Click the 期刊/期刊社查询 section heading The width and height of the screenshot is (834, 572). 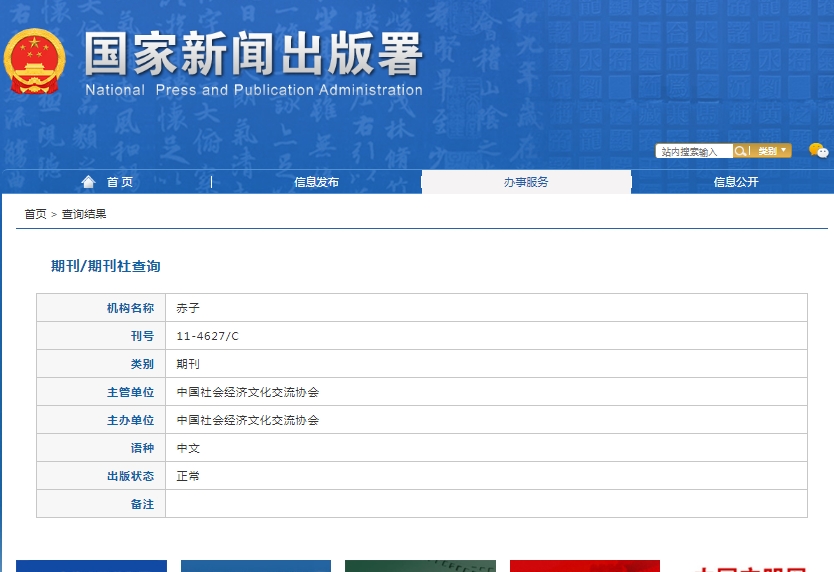(105, 266)
